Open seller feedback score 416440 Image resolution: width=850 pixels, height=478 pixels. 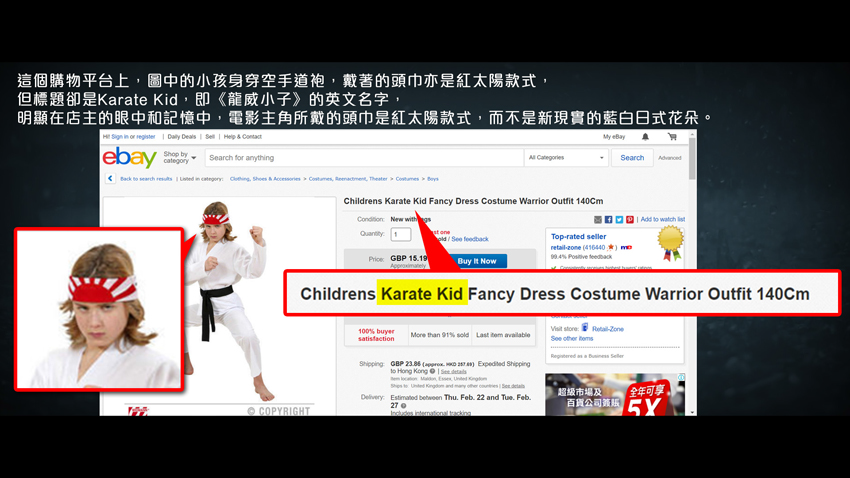coord(594,248)
